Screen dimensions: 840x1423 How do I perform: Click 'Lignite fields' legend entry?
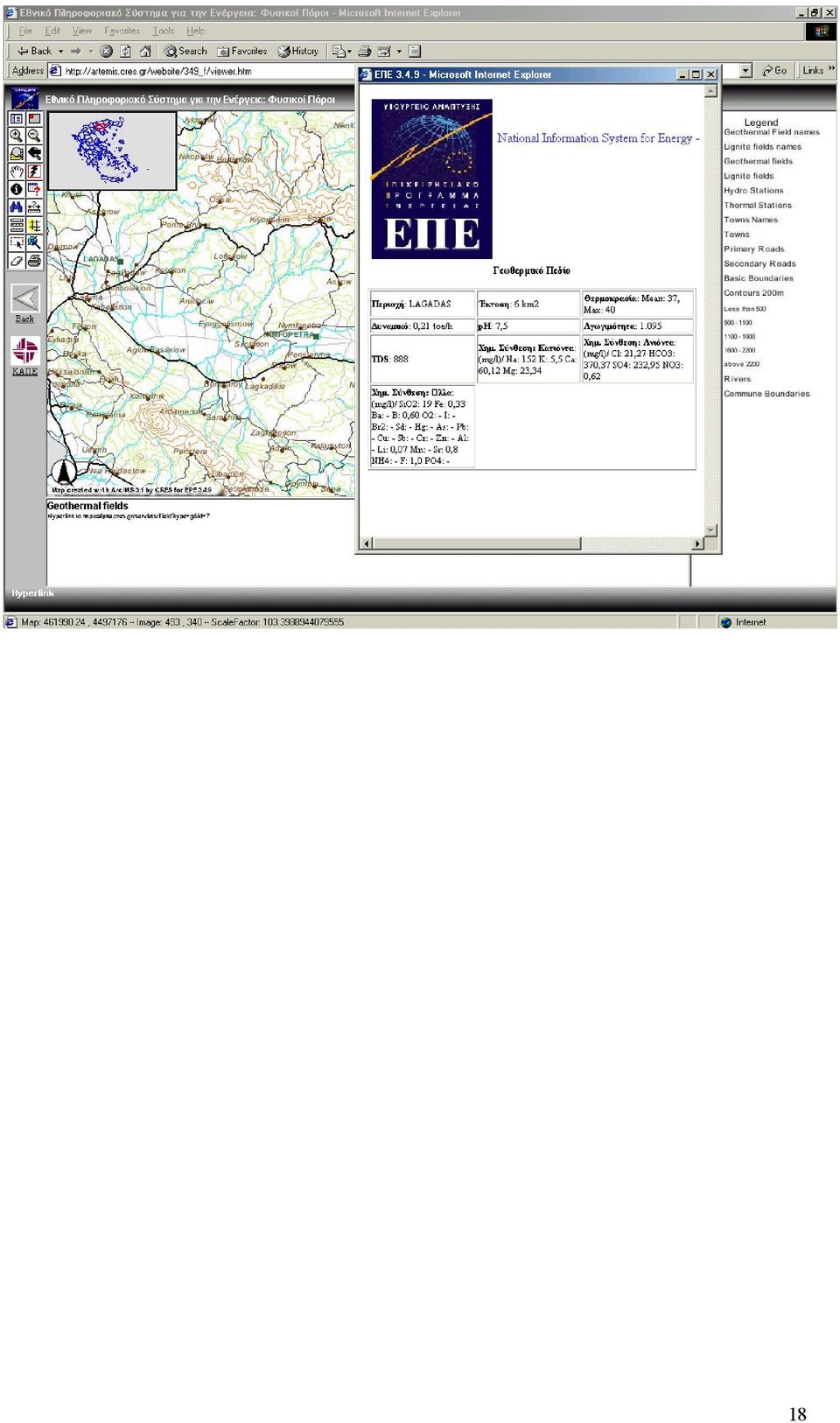pos(748,176)
